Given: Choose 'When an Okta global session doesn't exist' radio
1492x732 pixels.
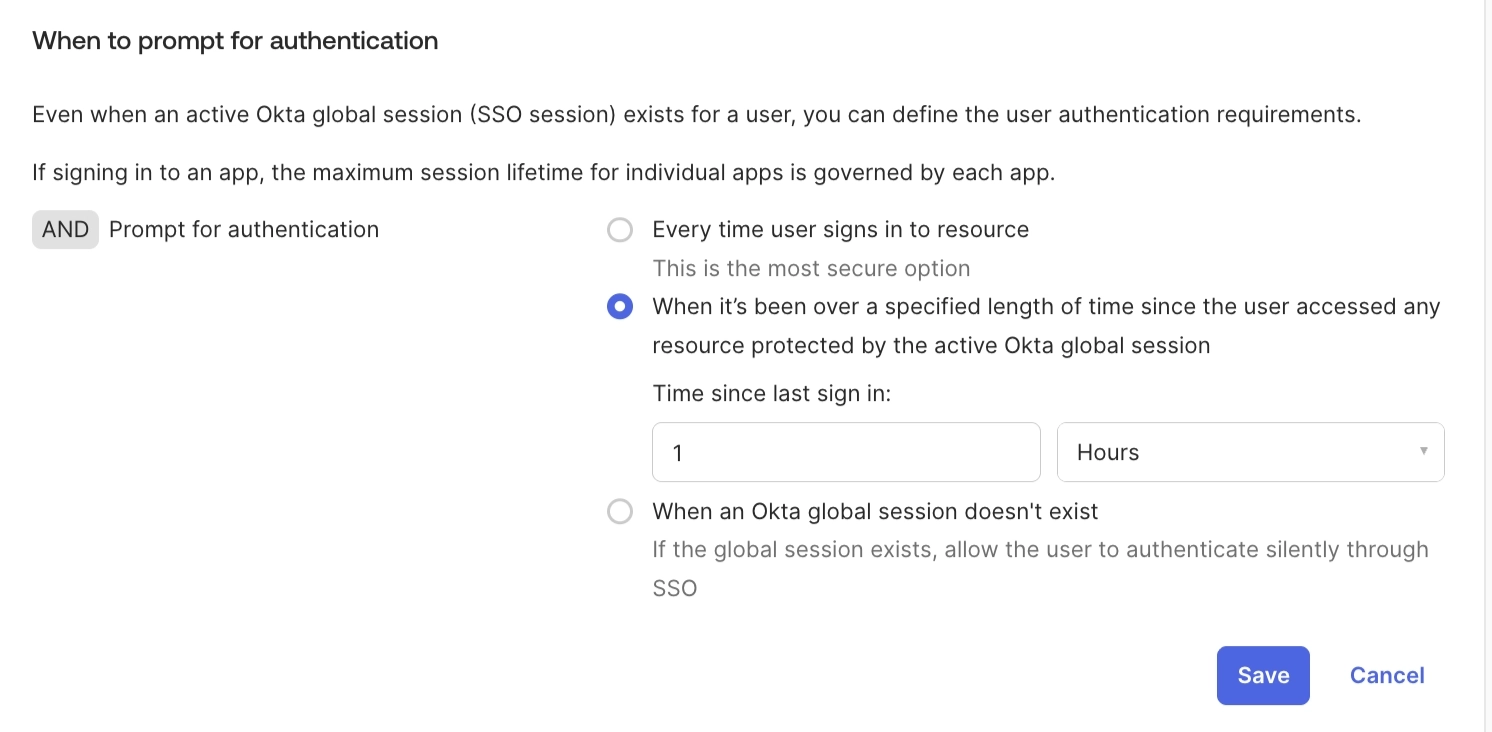Looking at the screenshot, I should click(620, 512).
